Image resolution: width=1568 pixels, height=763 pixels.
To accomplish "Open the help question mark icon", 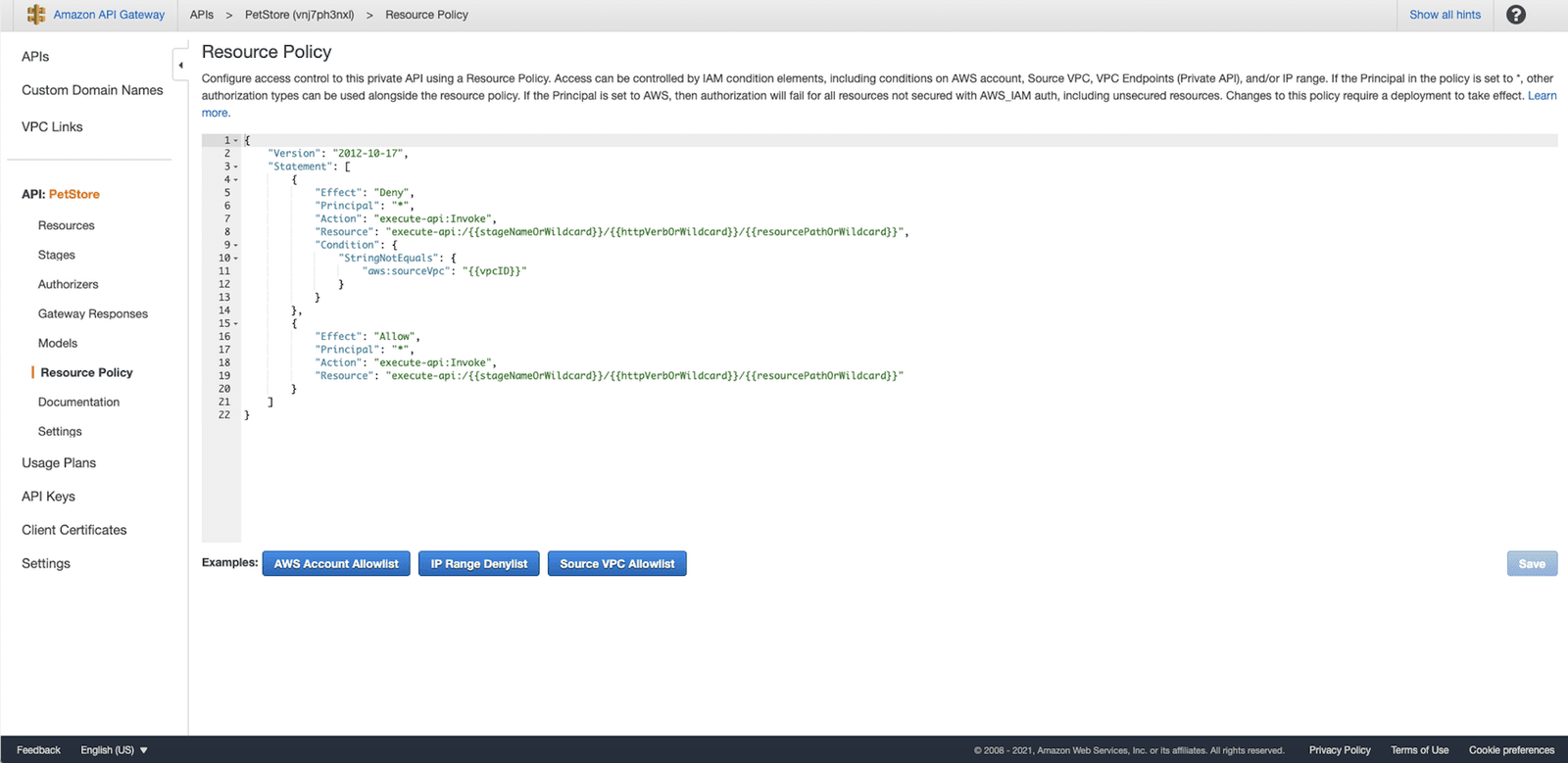I will pyautogui.click(x=1516, y=15).
